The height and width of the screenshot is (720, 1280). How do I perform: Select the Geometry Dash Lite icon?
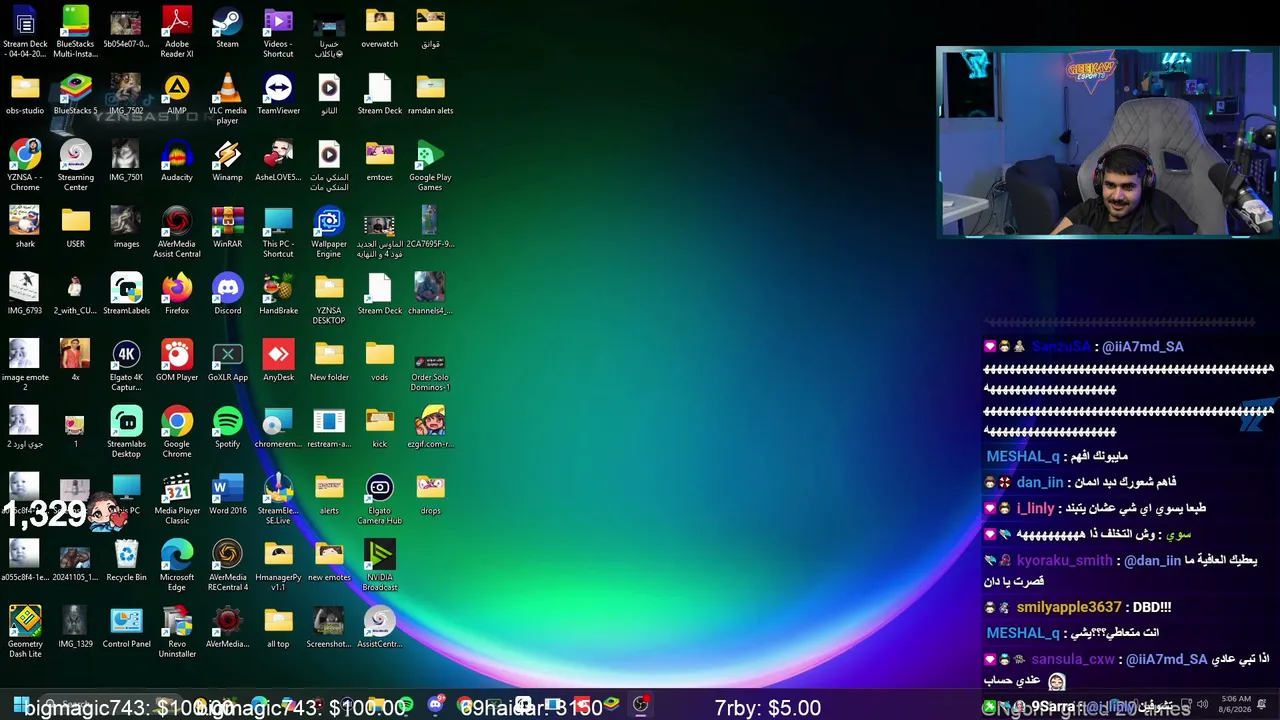pos(25,633)
